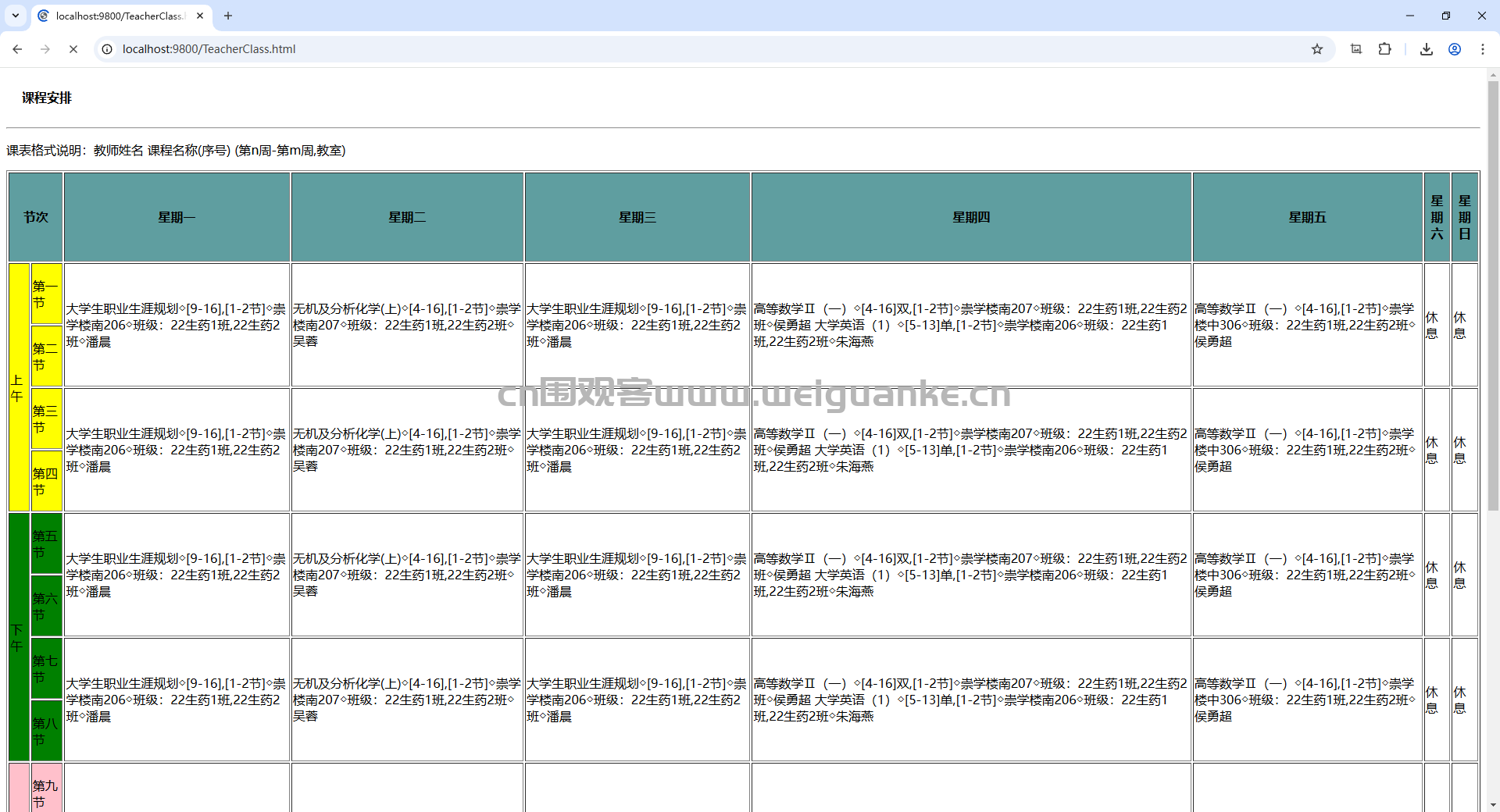1500x812 pixels.
Task: Click the 第三节 period cell
Action: coord(47,418)
